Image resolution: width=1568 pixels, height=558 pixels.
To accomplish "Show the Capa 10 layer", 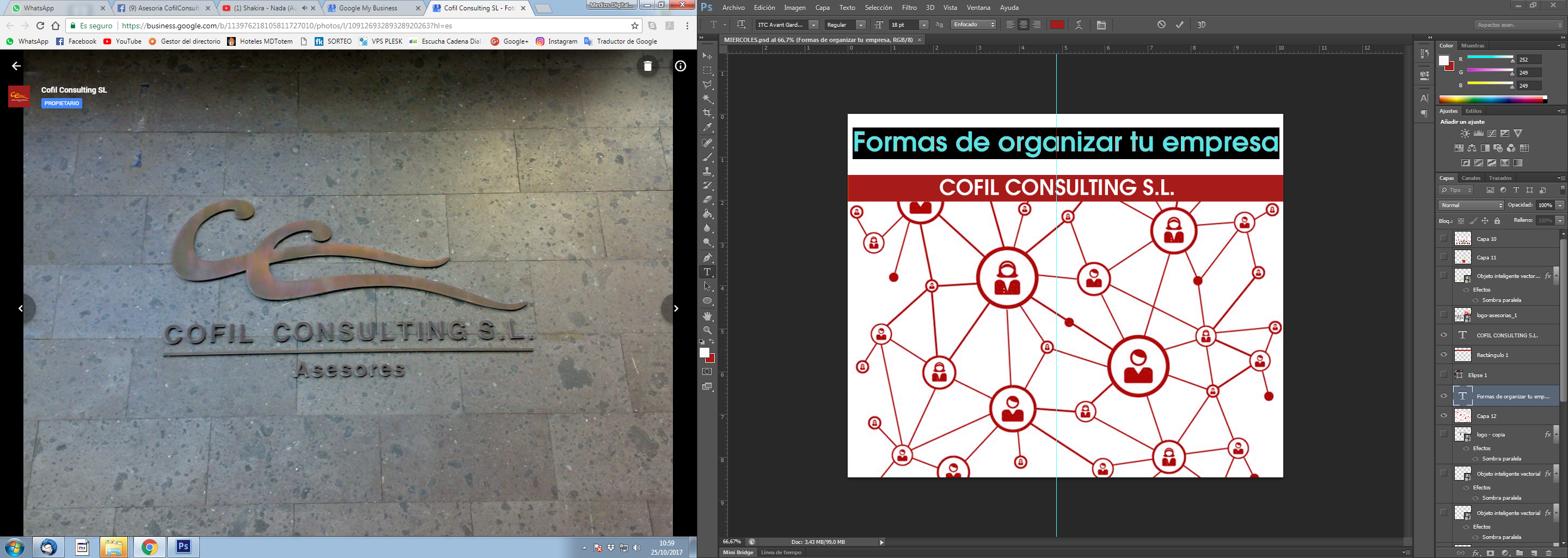I will [x=1444, y=238].
